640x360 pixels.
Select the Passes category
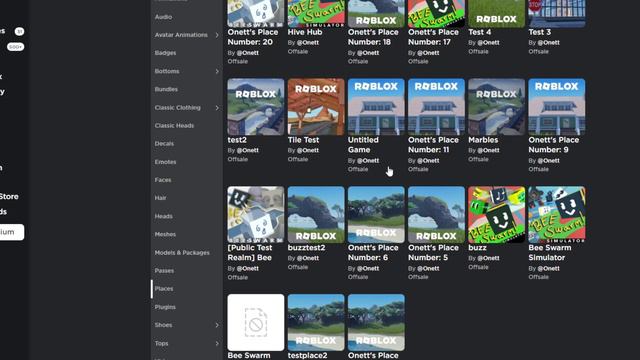pyautogui.click(x=164, y=270)
